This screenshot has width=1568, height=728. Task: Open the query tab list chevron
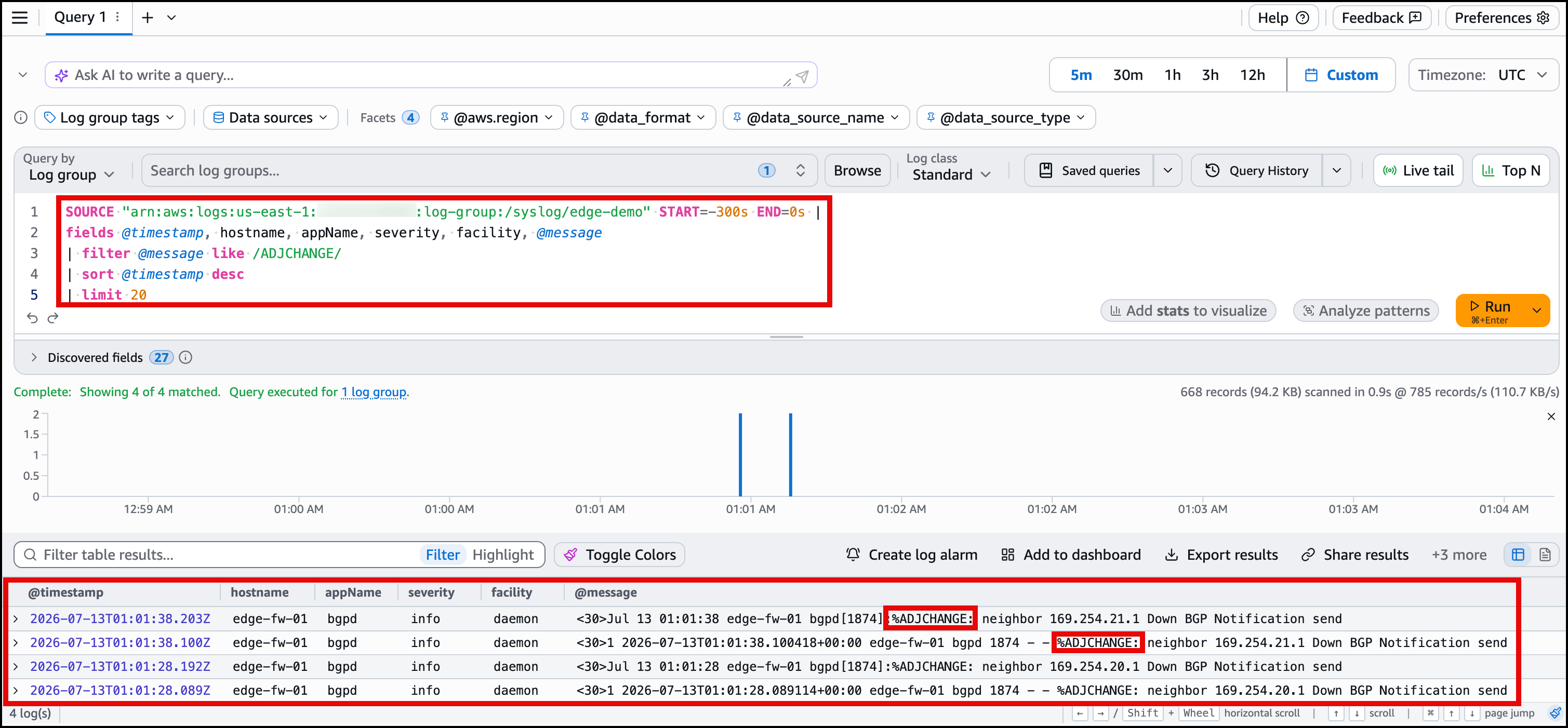coord(171,18)
